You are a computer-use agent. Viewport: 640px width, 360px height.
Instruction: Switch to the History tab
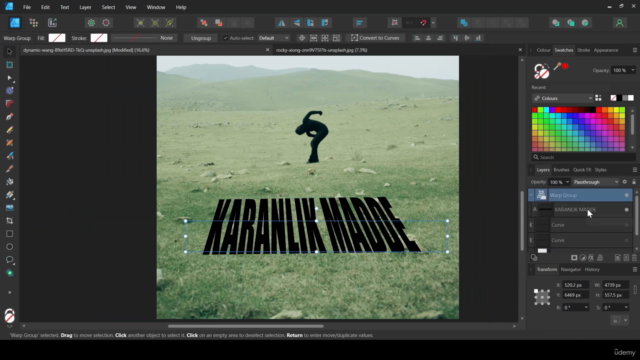(x=592, y=269)
